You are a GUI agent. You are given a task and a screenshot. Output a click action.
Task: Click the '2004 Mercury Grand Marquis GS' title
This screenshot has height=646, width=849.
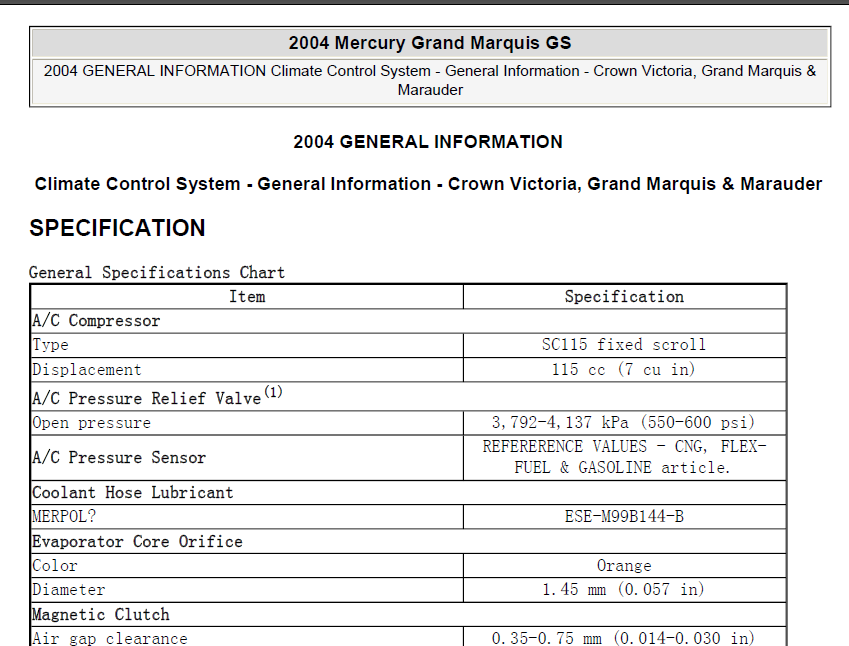pos(429,43)
